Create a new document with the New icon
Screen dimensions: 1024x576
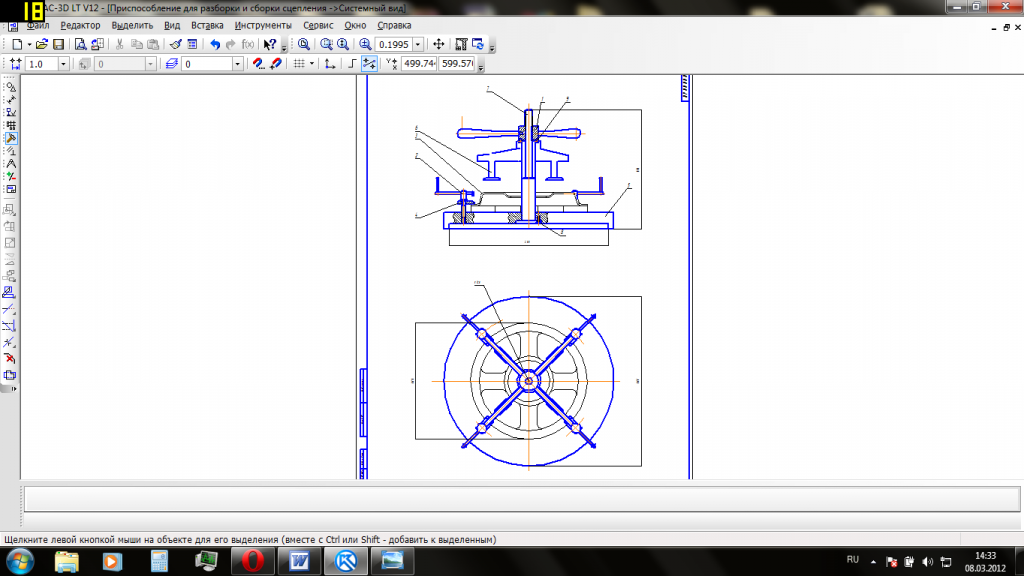click(x=17, y=44)
